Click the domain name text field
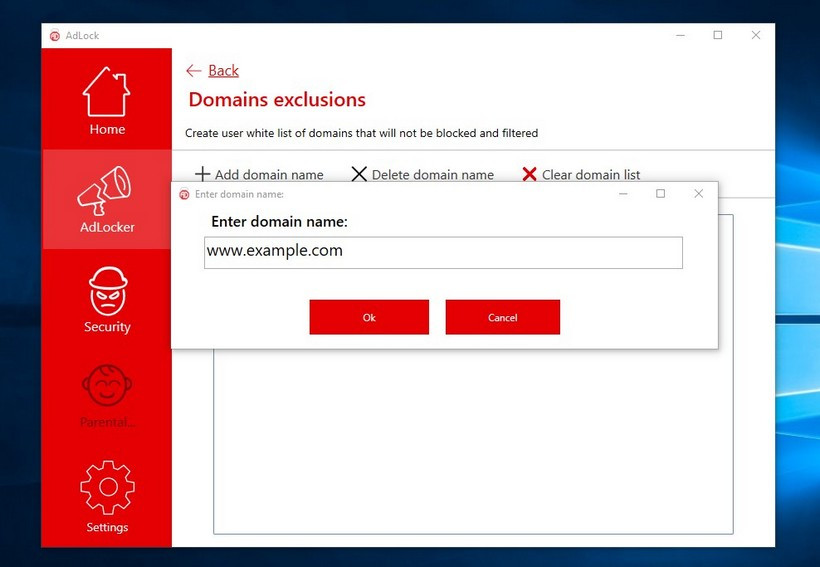820x567 pixels. click(443, 253)
